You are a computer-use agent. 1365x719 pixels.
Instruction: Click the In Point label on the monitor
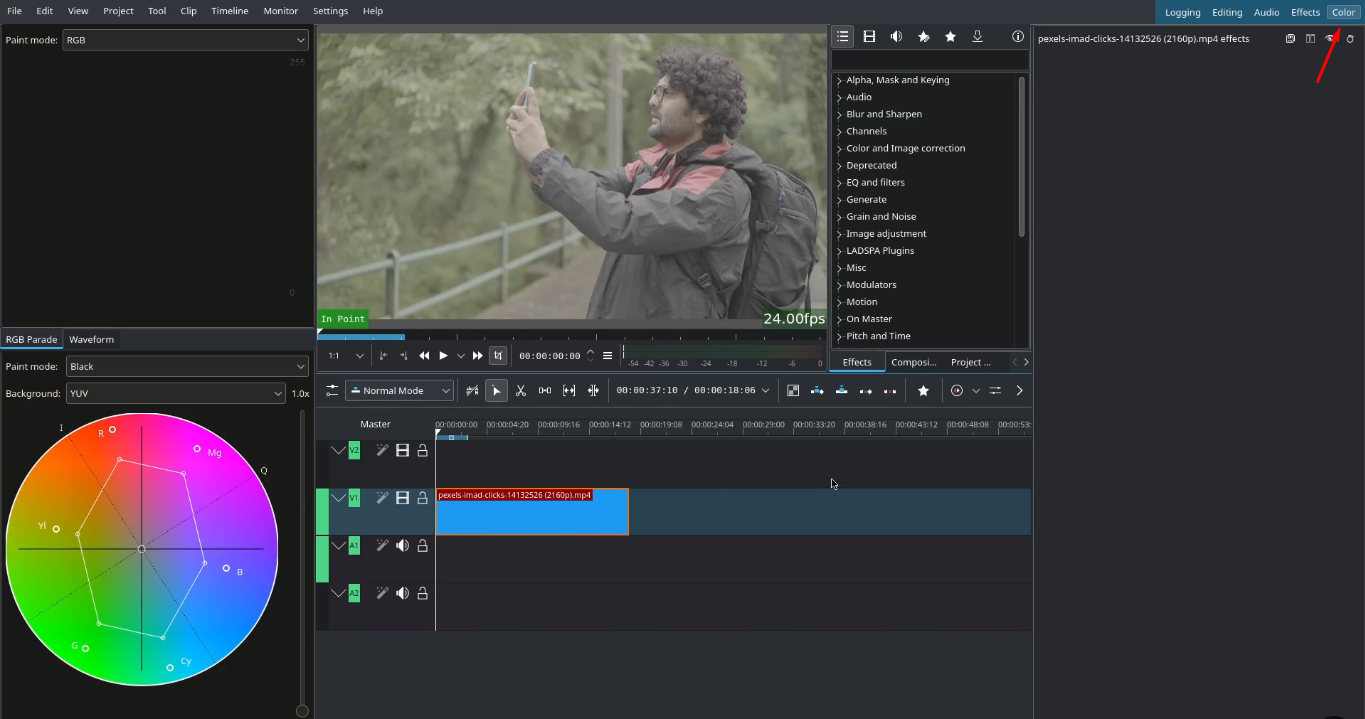click(x=343, y=318)
